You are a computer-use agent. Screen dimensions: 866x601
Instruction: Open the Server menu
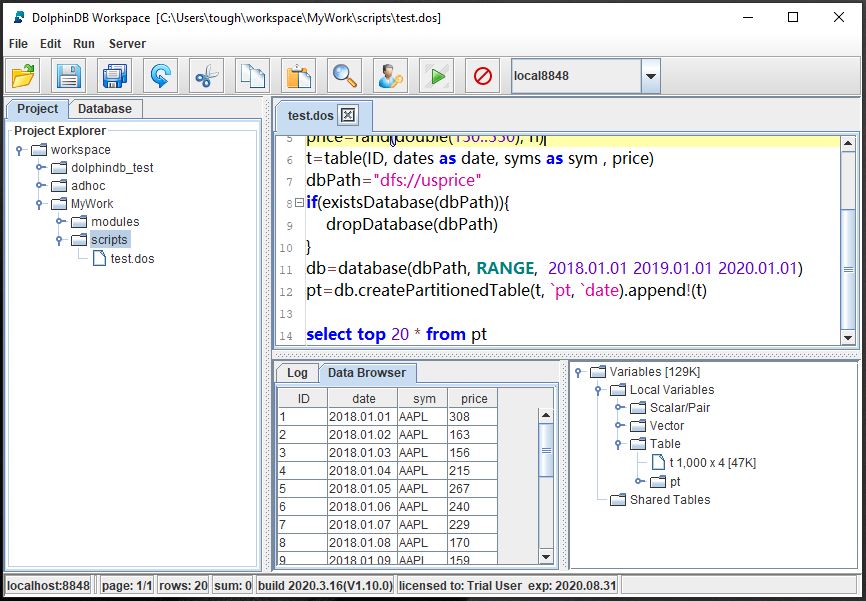(128, 44)
